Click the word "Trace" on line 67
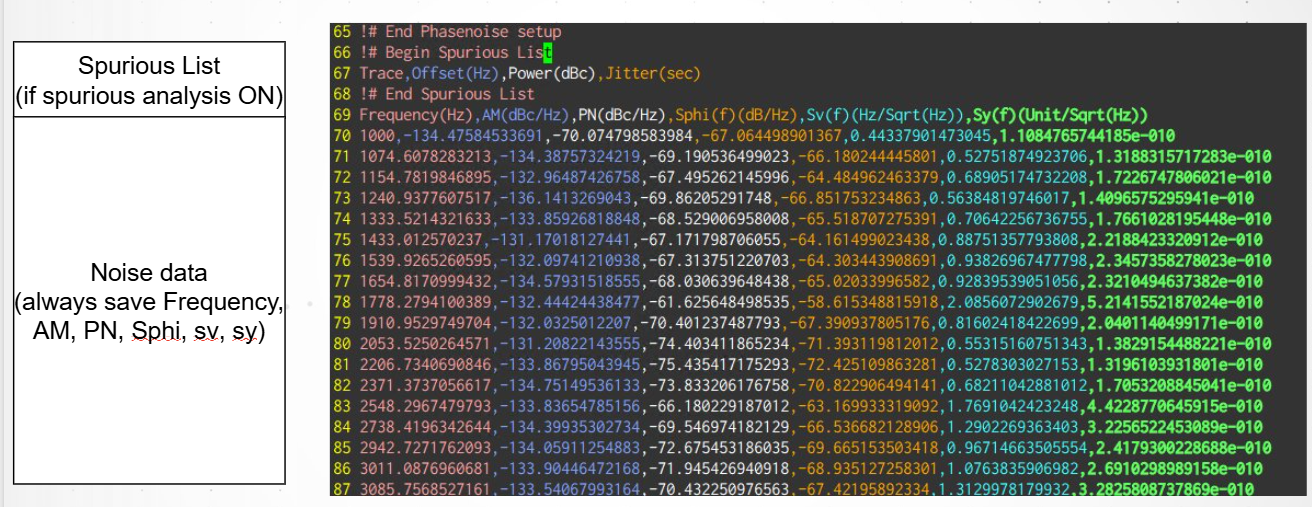The height and width of the screenshot is (507, 1312). coord(381,73)
